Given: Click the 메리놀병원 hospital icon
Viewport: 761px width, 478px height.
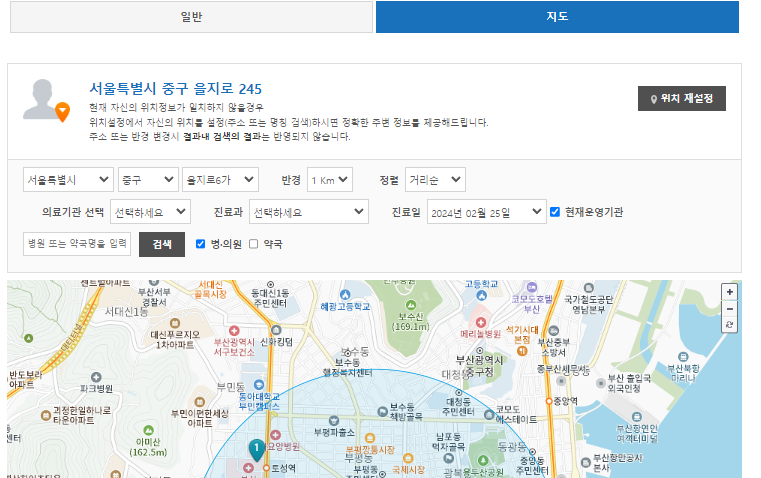Looking at the screenshot, I should tap(481, 323).
